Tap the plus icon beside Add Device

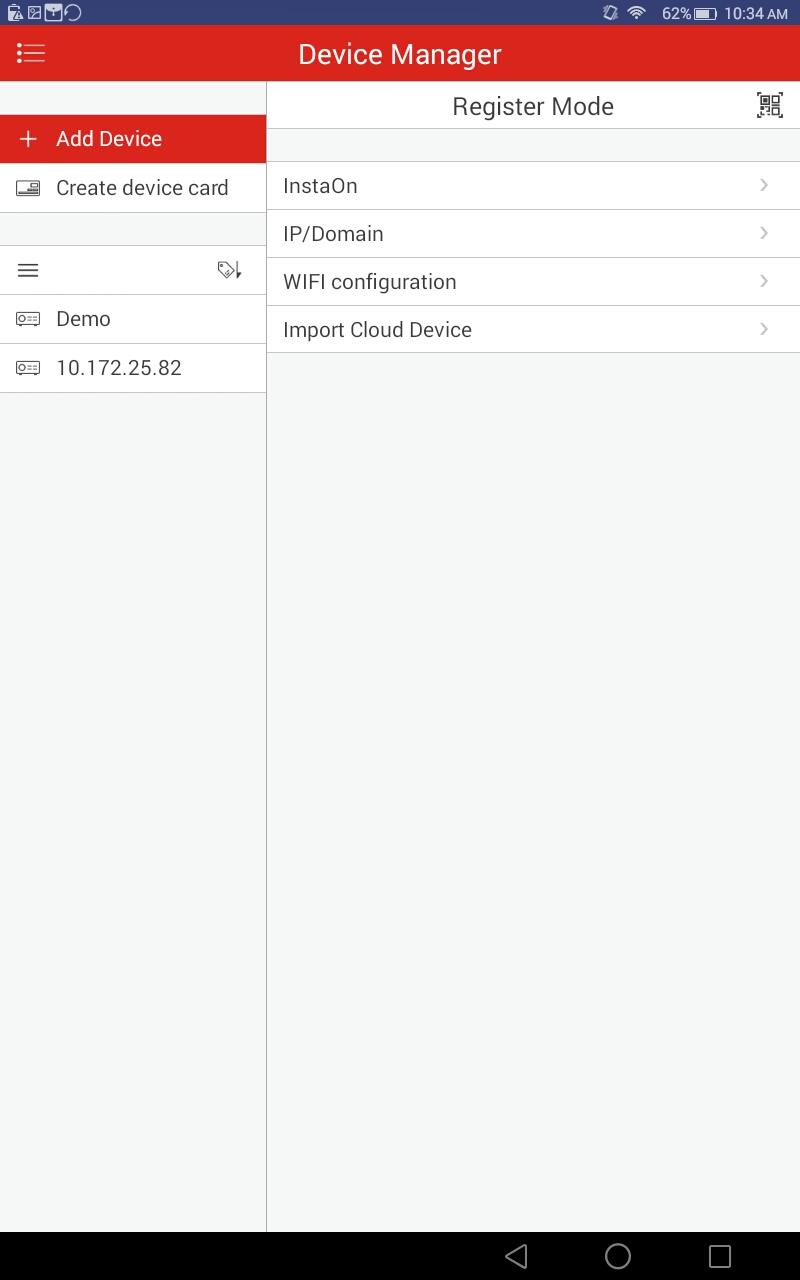[28, 139]
